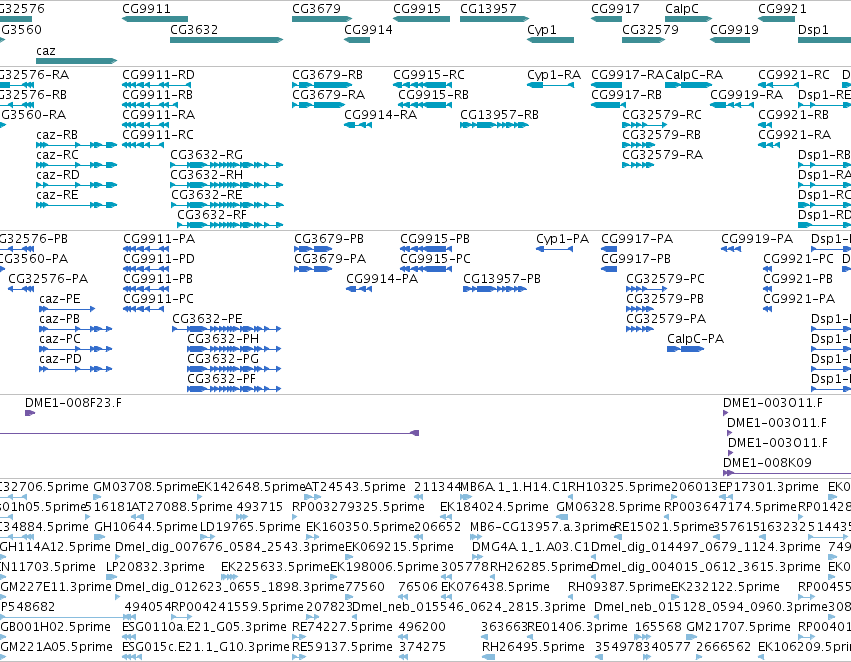
Task: Click the caz-PD protein label
Action: click(60, 359)
